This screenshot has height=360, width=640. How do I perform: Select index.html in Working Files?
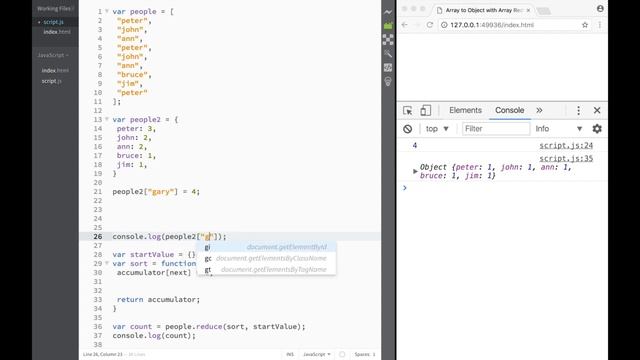tap(57, 32)
